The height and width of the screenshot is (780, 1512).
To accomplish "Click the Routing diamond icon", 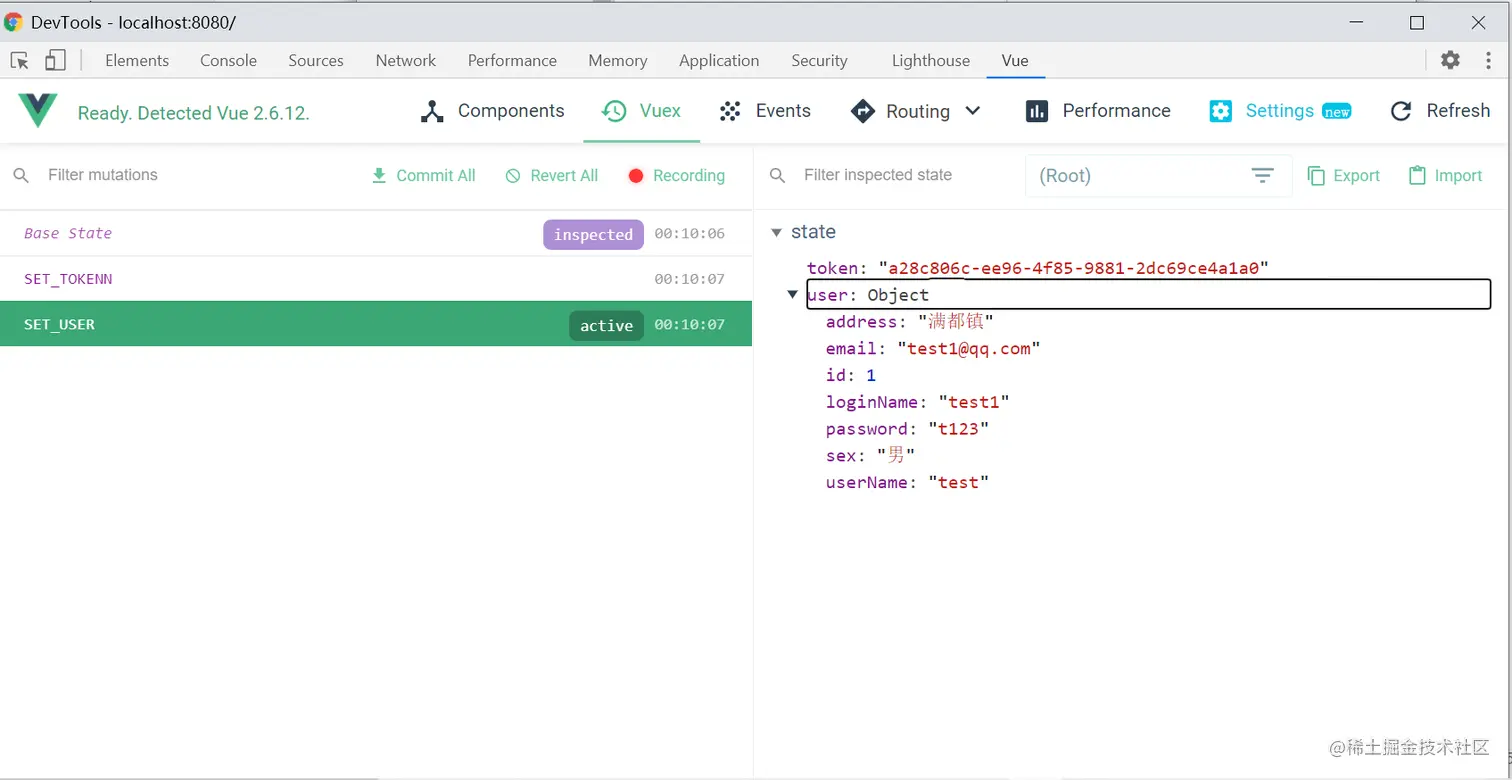I will [862, 111].
